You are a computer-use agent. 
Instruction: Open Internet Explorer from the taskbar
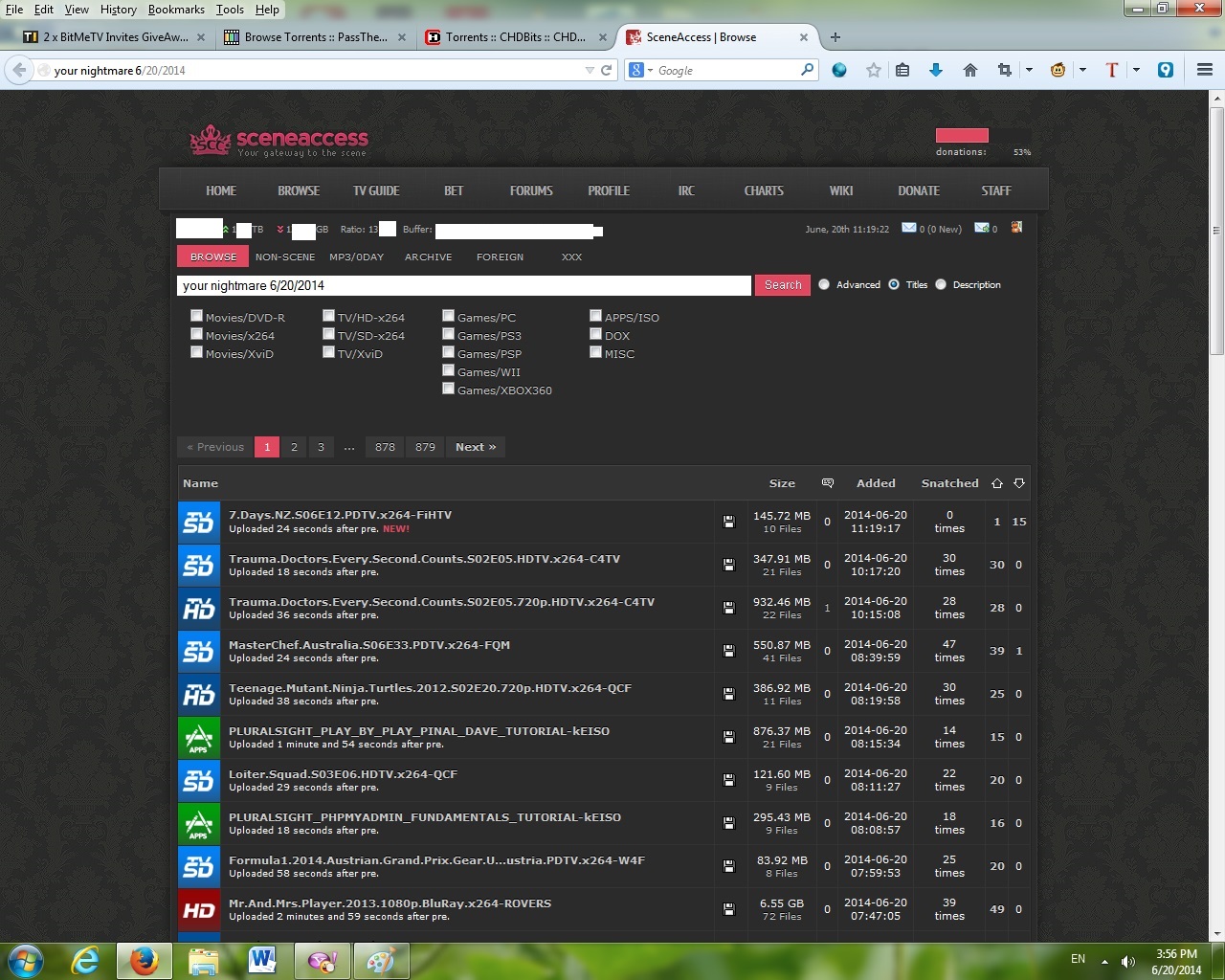tap(85, 961)
